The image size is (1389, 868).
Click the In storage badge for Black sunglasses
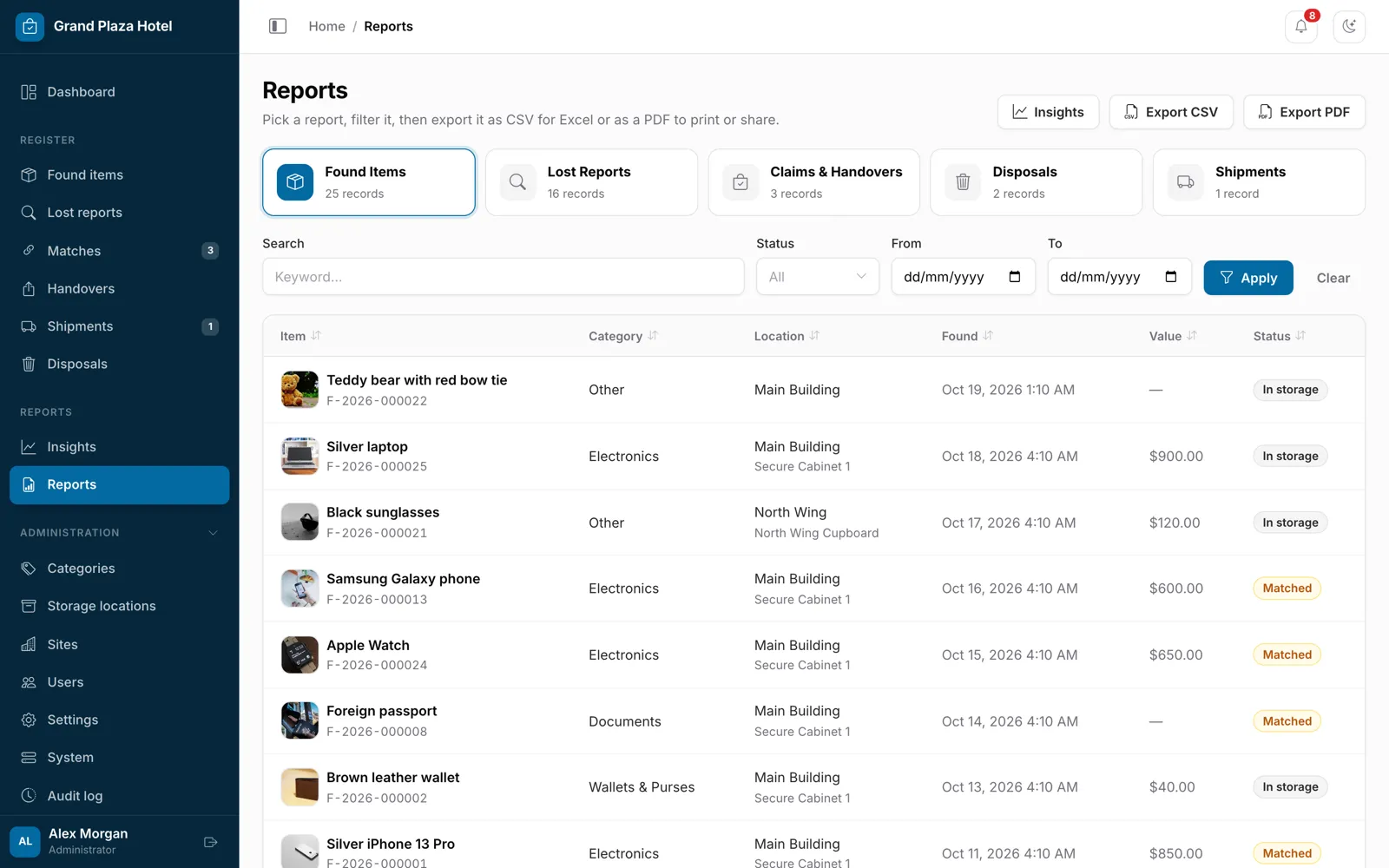1290,523
